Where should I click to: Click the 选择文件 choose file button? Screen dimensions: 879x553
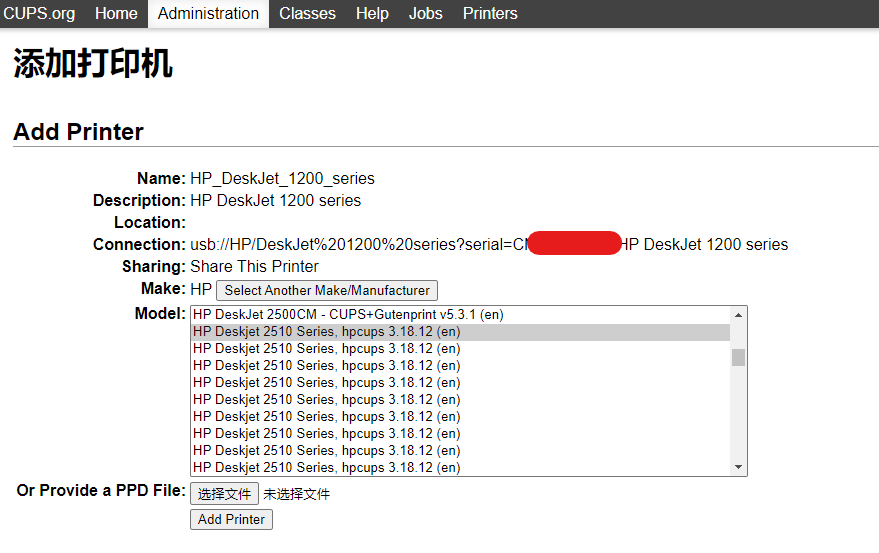[224, 494]
